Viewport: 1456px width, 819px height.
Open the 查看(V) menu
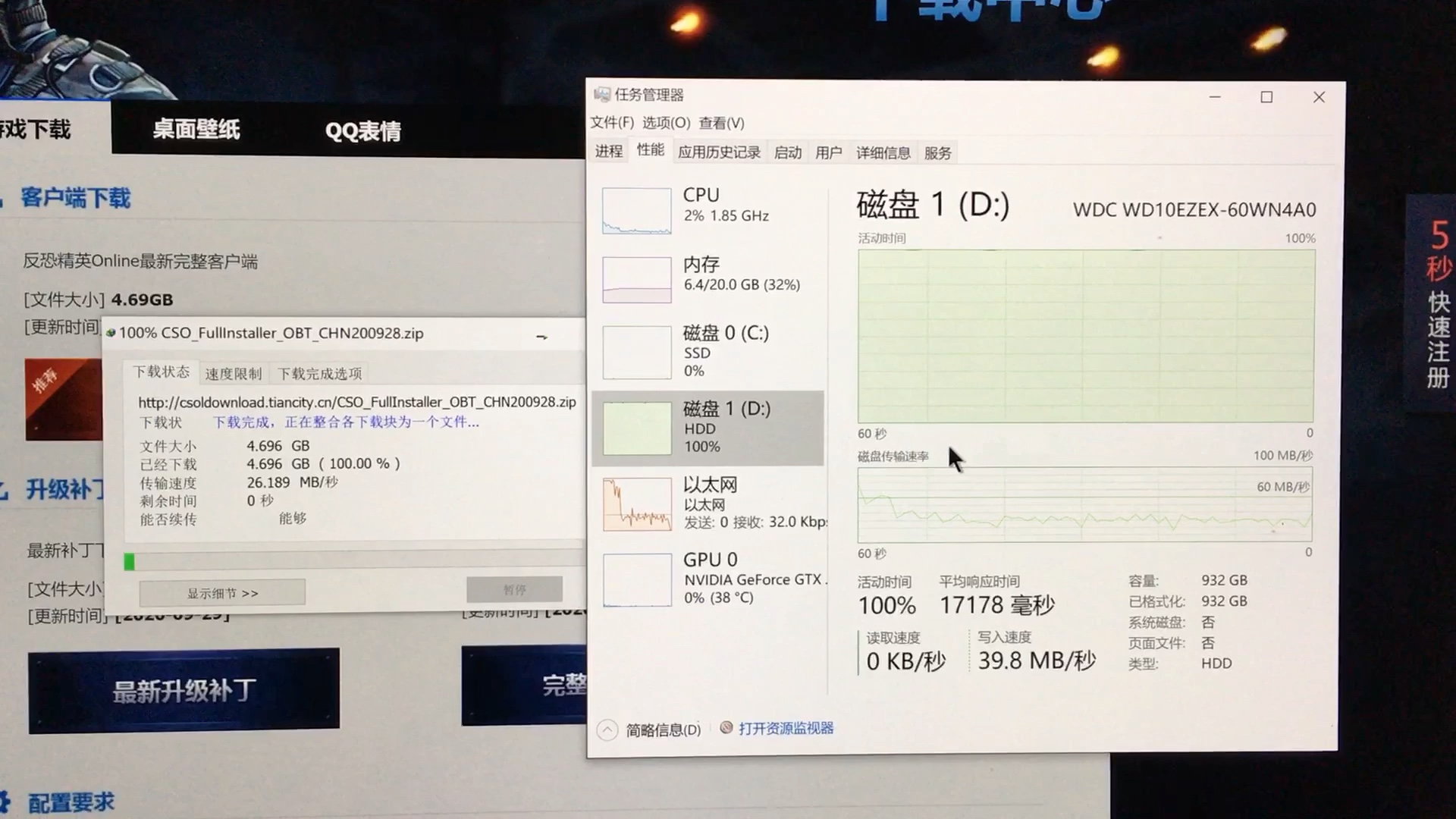click(x=722, y=123)
